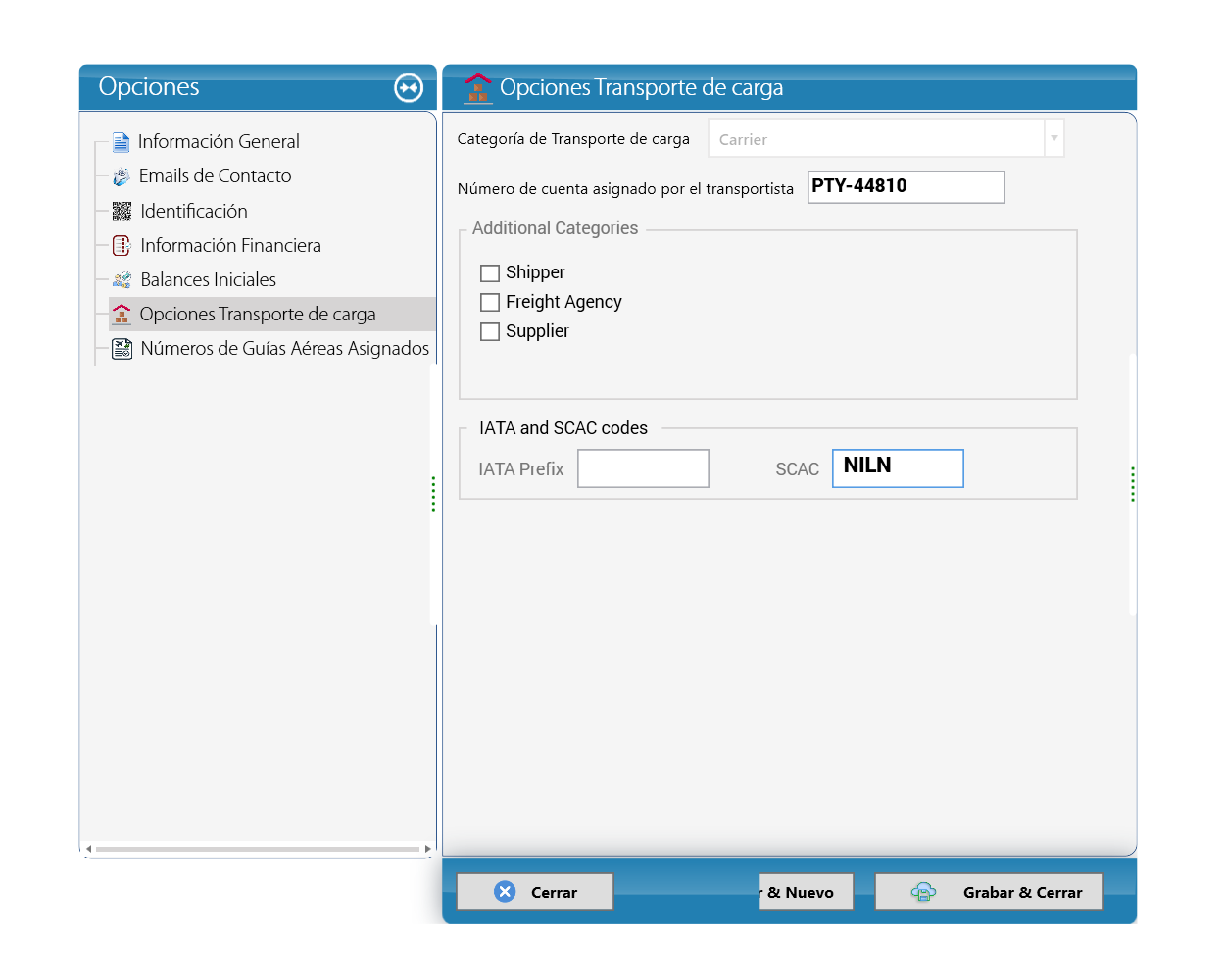Click the Información Financiera icon
Screen dimensions: 1225x980
click(122, 245)
